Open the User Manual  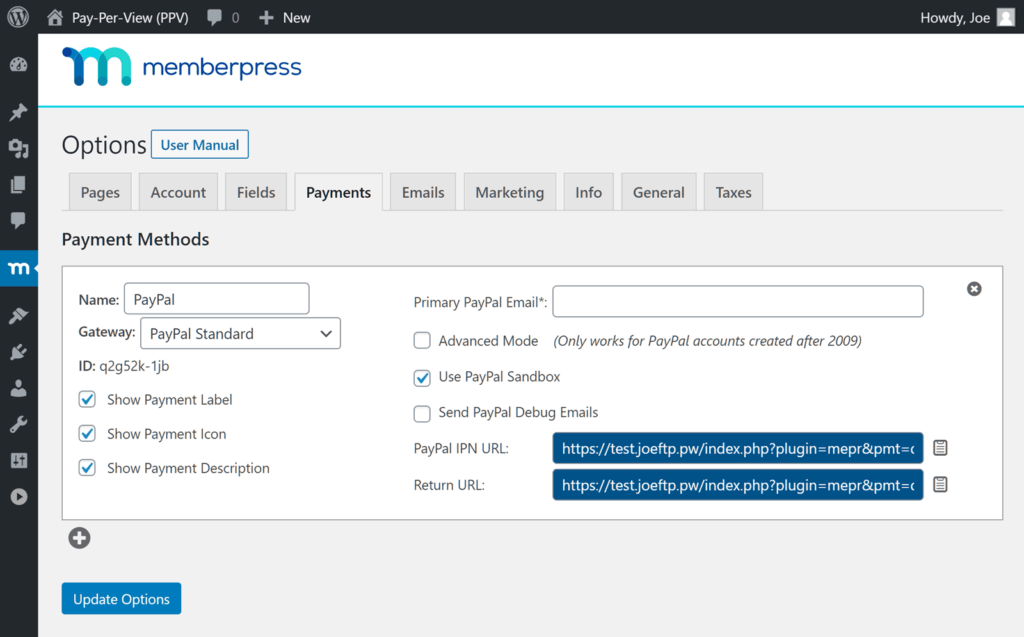(x=199, y=144)
